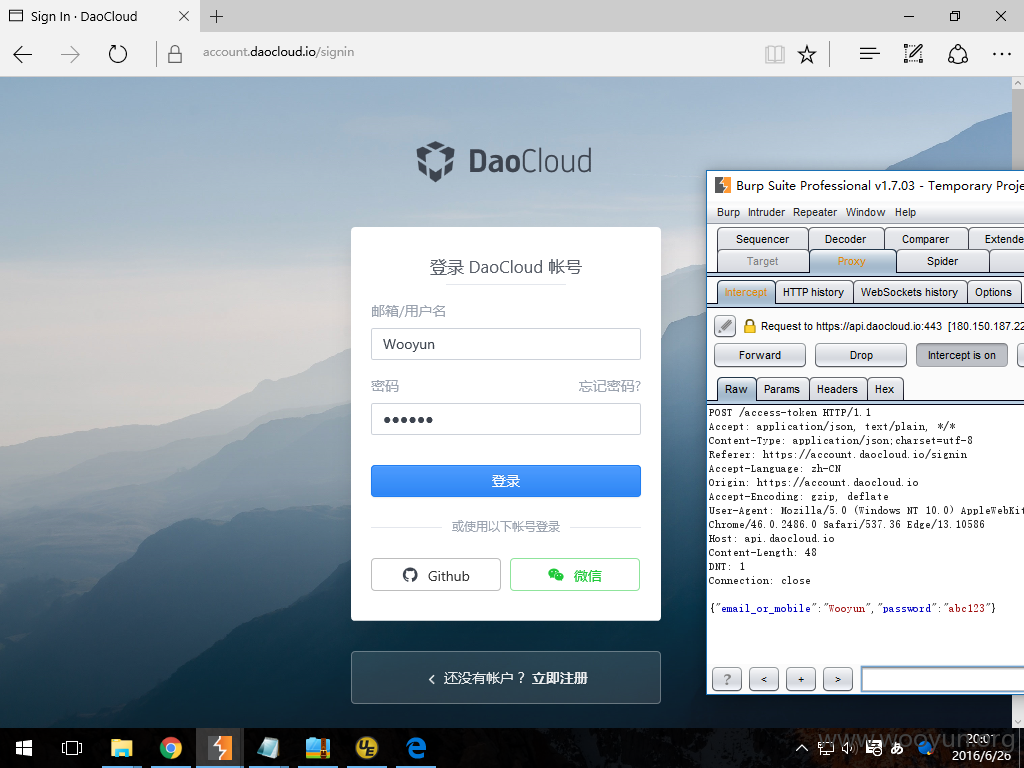Open the Intruder menu
1024x768 pixels.
pos(767,212)
